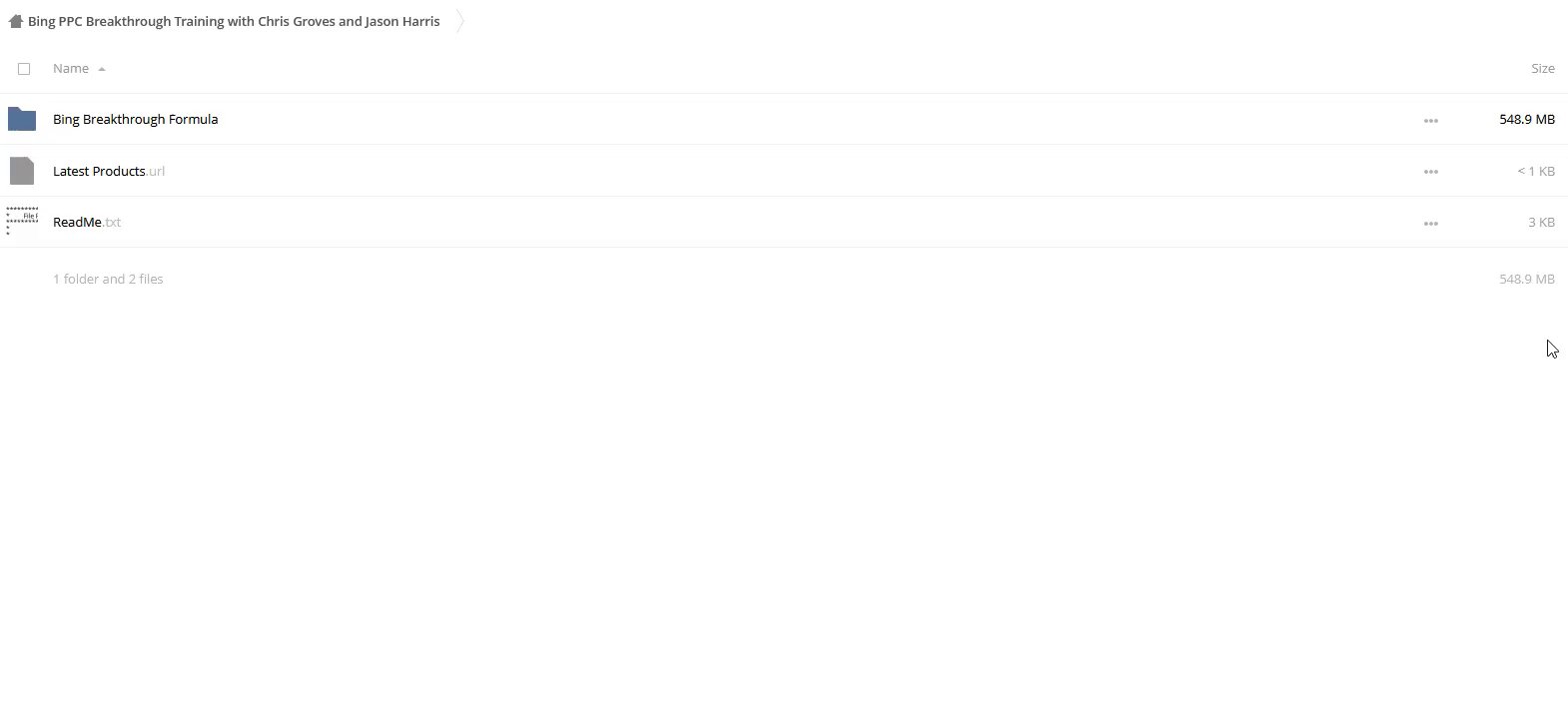Open more actions for Bing Breakthrough Formula
The height and width of the screenshot is (711, 1568).
pyautogui.click(x=1430, y=120)
